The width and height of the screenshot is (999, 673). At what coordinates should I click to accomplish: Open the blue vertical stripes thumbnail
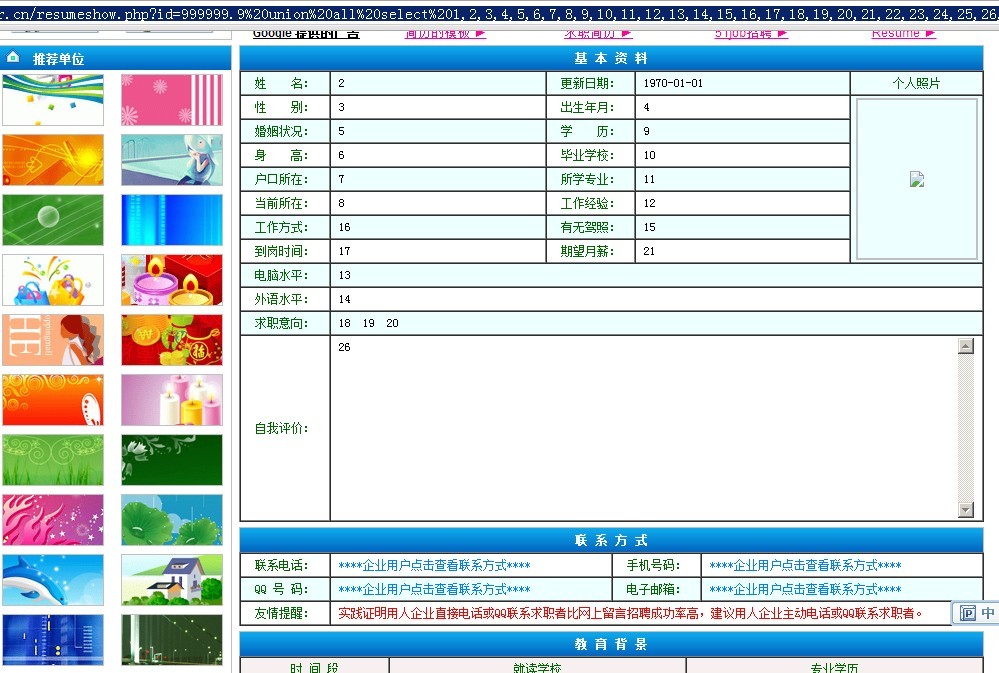click(172, 220)
